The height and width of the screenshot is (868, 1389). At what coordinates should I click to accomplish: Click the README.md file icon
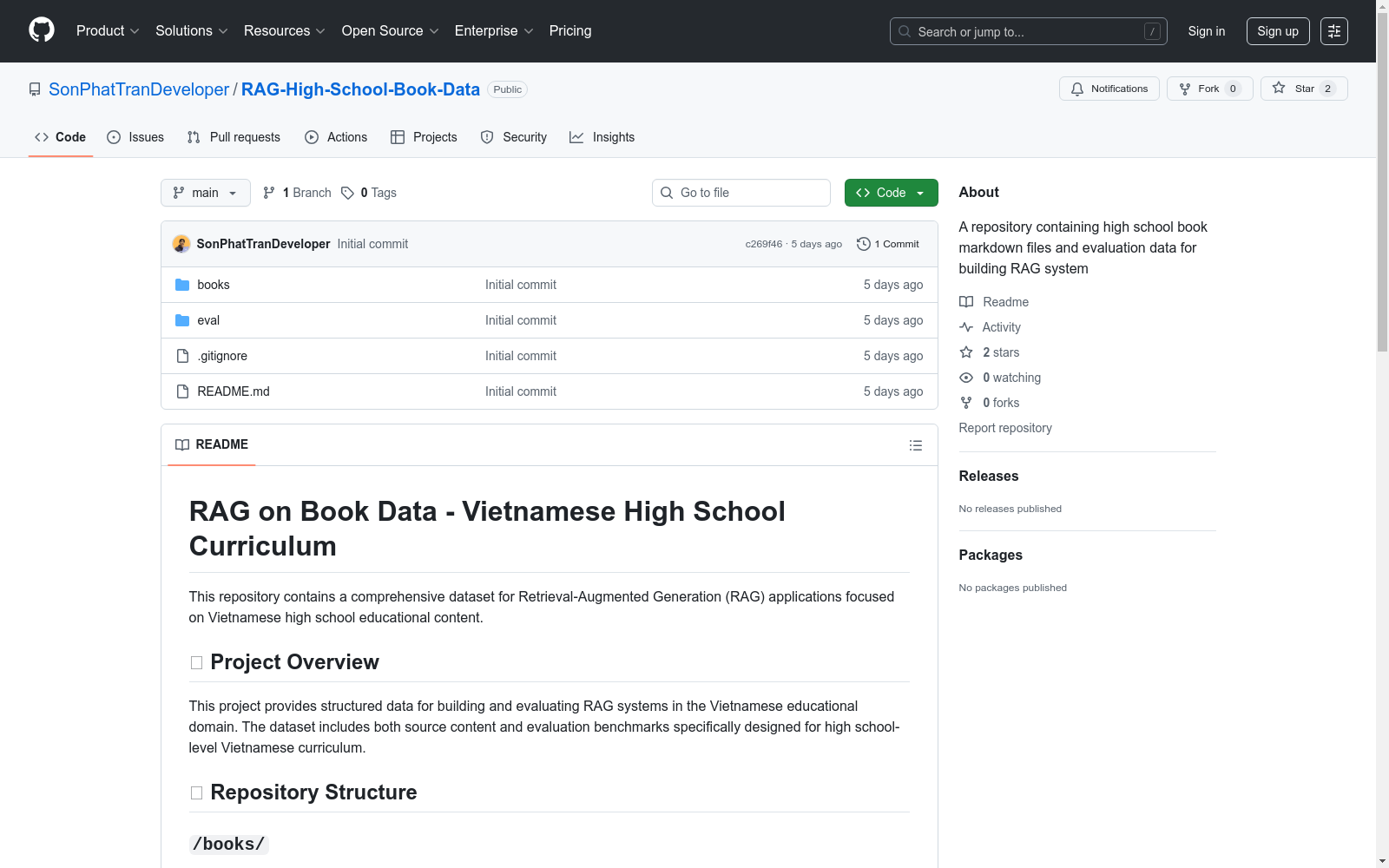pyautogui.click(x=182, y=391)
